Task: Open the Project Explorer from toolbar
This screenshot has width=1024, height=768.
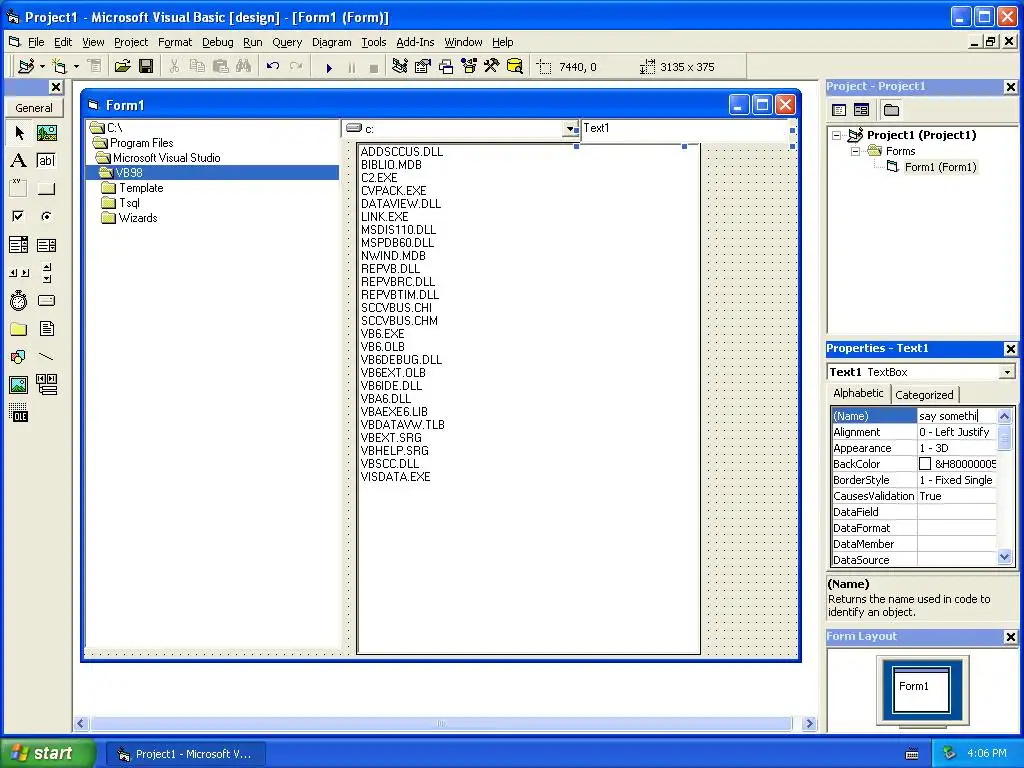Action: coord(400,67)
